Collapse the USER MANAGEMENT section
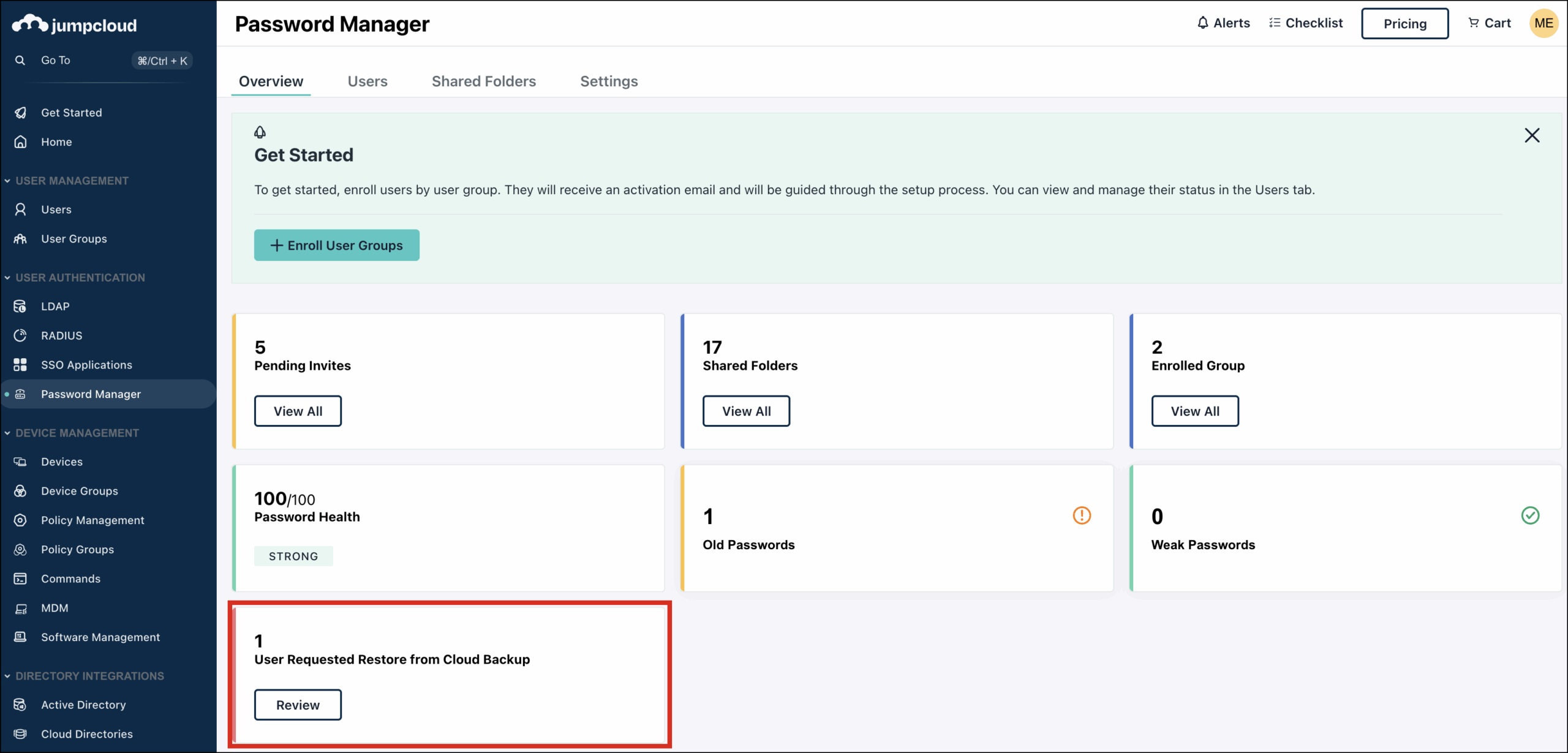 [7, 181]
